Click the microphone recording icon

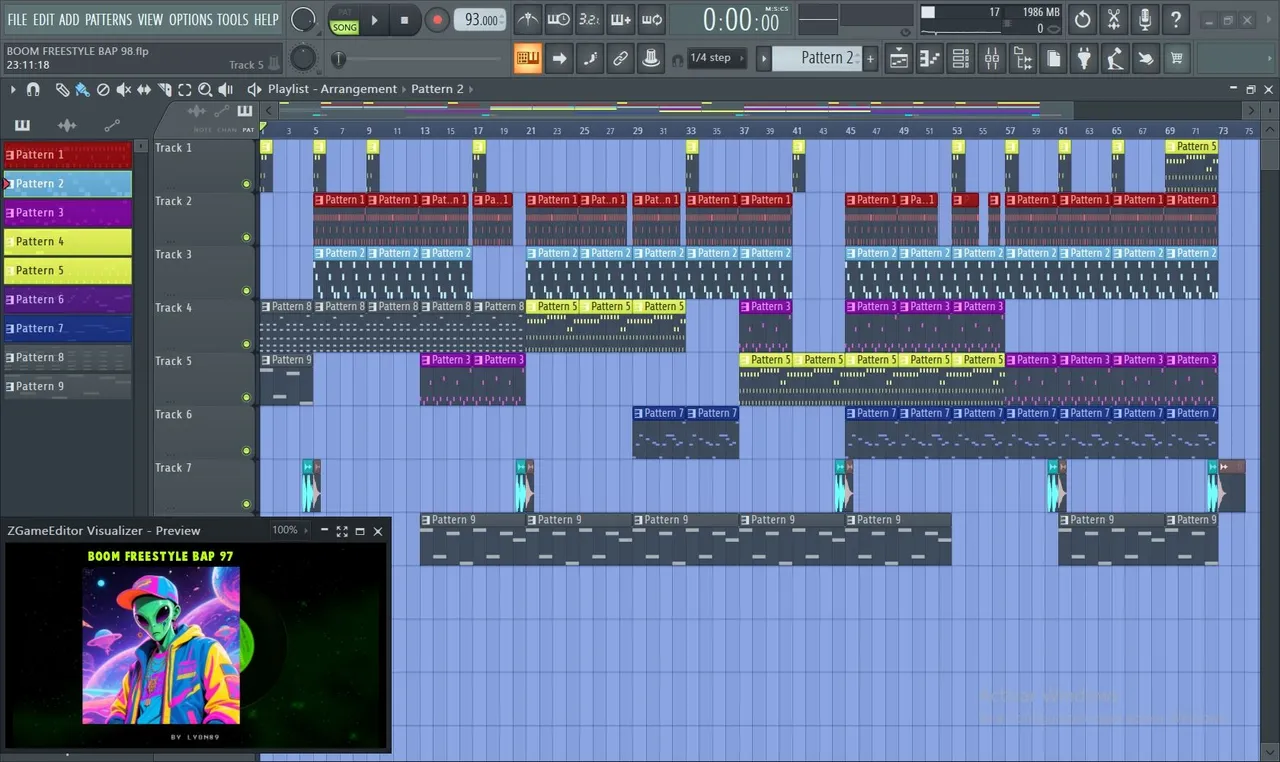[1145, 19]
